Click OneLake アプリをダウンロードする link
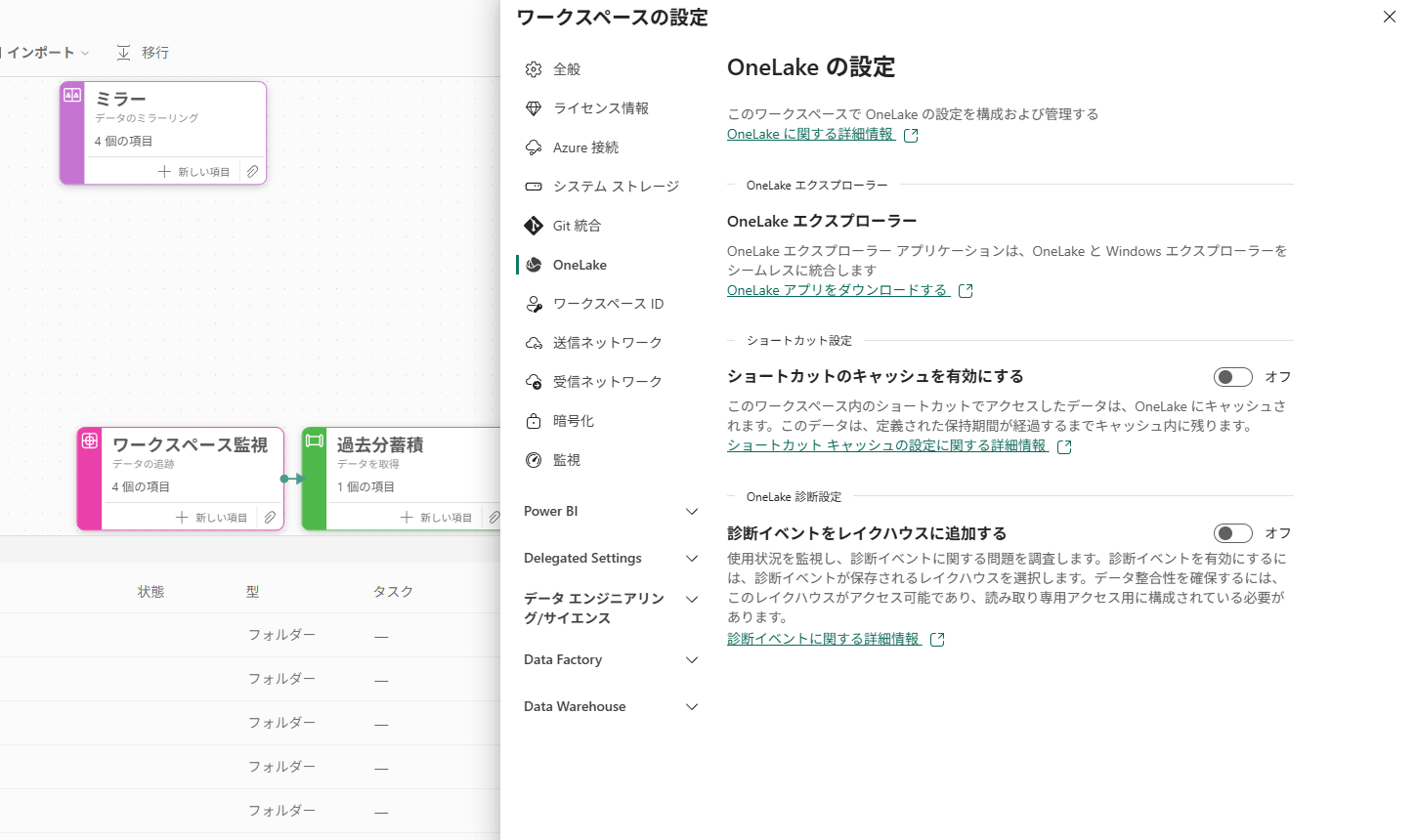 [x=837, y=291]
